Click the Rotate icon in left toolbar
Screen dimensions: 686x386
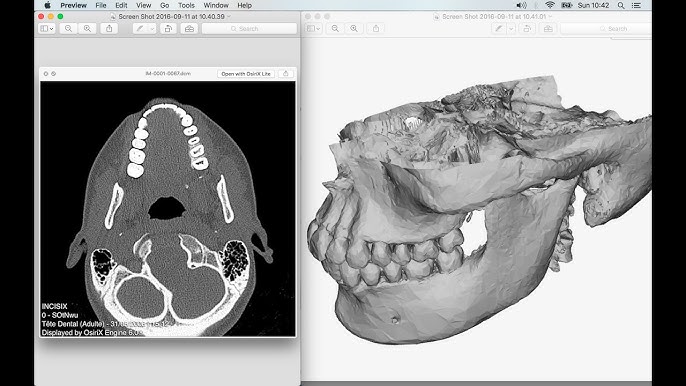pos(168,28)
